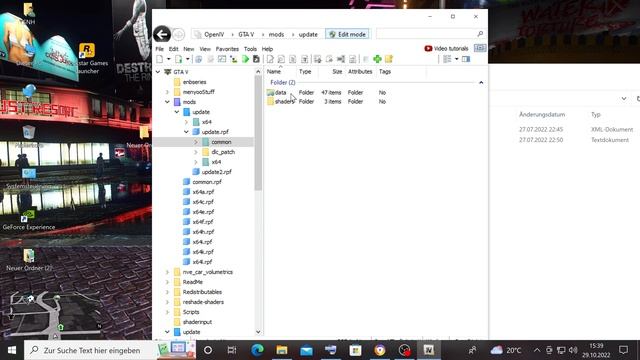Expand the x64 node above update.rpf
The width and height of the screenshot is (640, 360).
pyautogui.click(x=187, y=122)
